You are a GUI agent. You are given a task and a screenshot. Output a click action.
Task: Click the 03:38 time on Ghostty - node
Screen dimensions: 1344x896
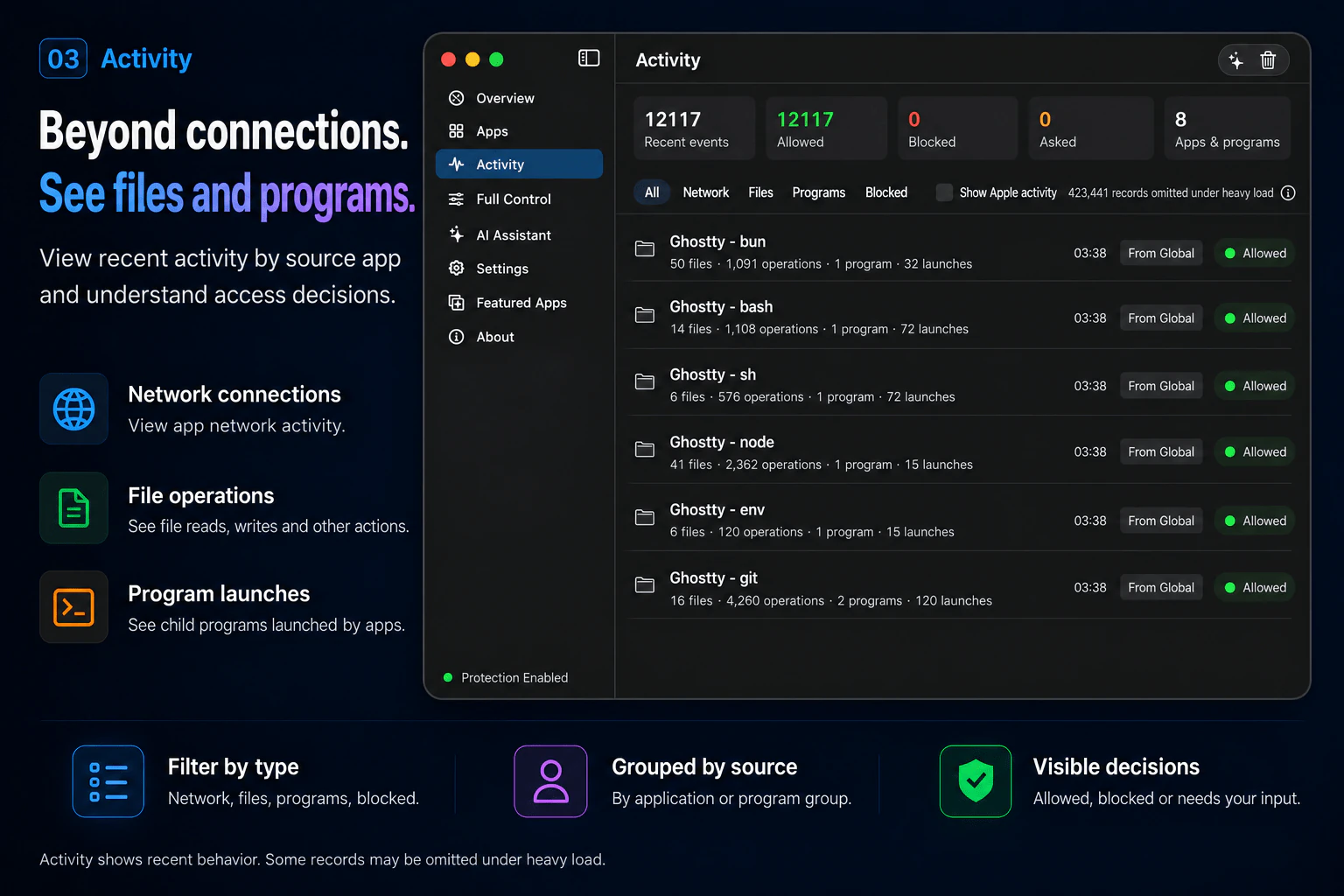click(1090, 451)
